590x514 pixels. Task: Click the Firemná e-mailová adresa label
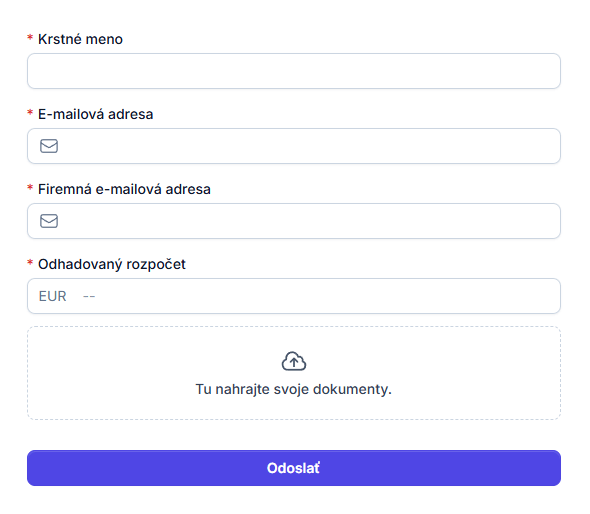tap(124, 189)
